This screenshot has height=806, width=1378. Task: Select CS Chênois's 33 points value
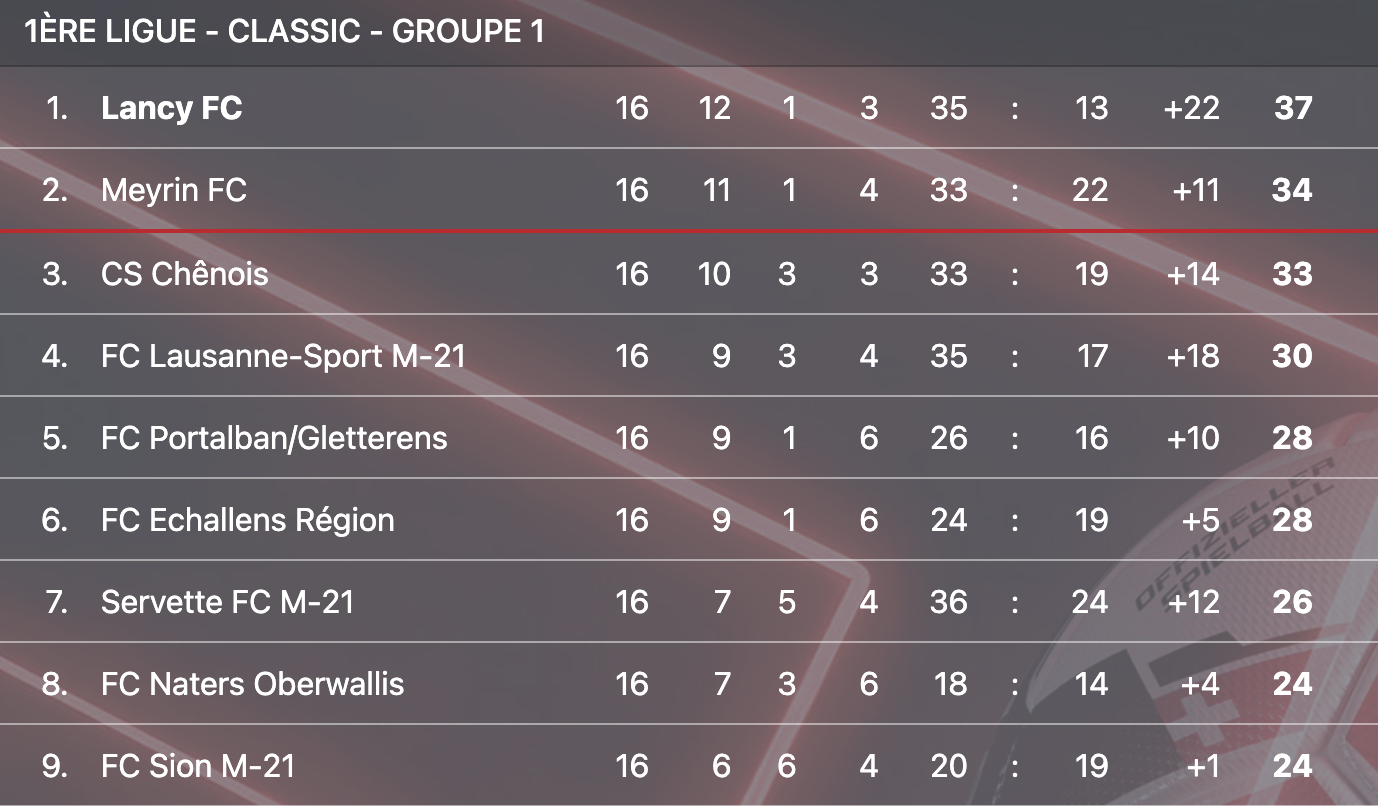pyautogui.click(x=1292, y=274)
